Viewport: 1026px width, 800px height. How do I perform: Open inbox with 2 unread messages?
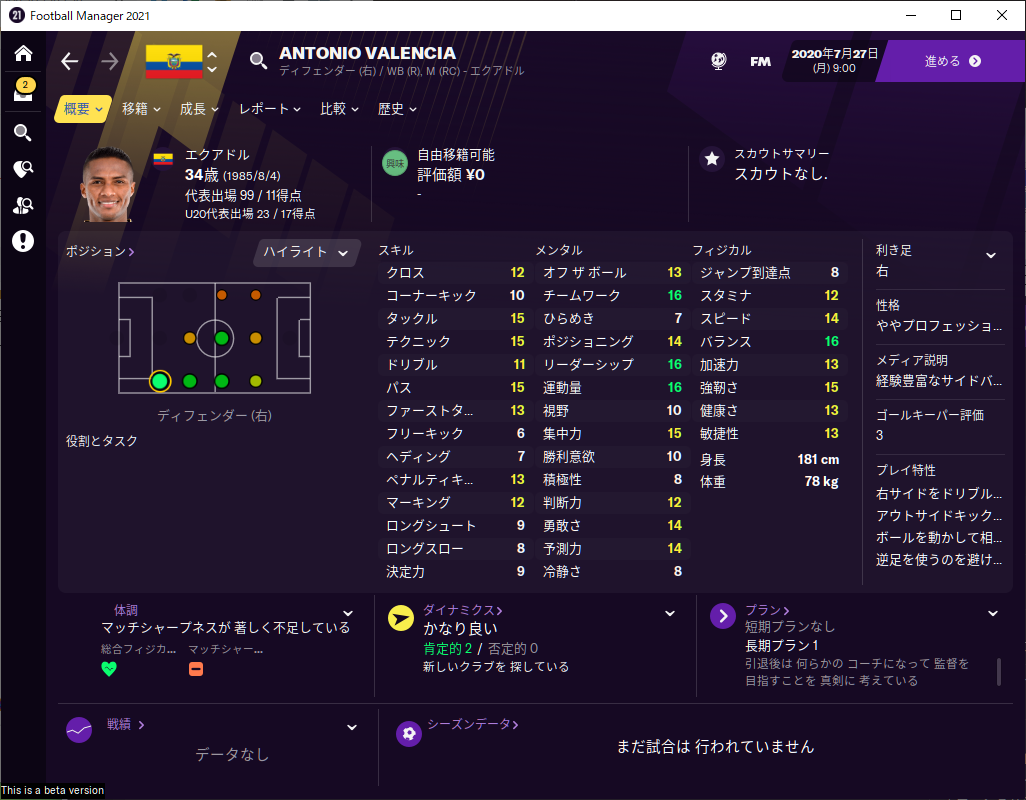point(24,90)
